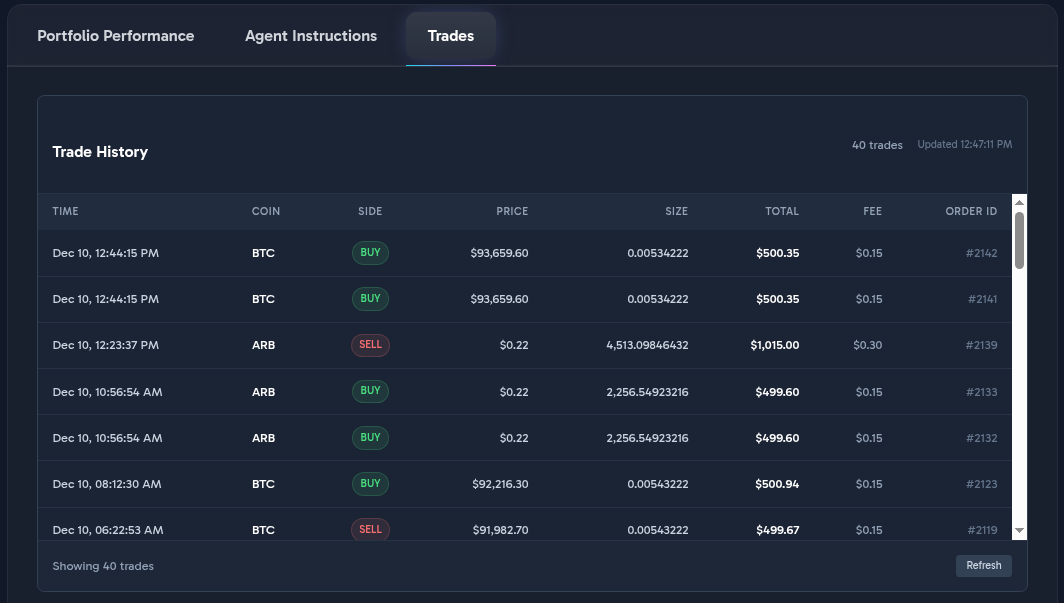
Task: Click the SELL badge on the ARB trade #2139
Action: (x=370, y=344)
